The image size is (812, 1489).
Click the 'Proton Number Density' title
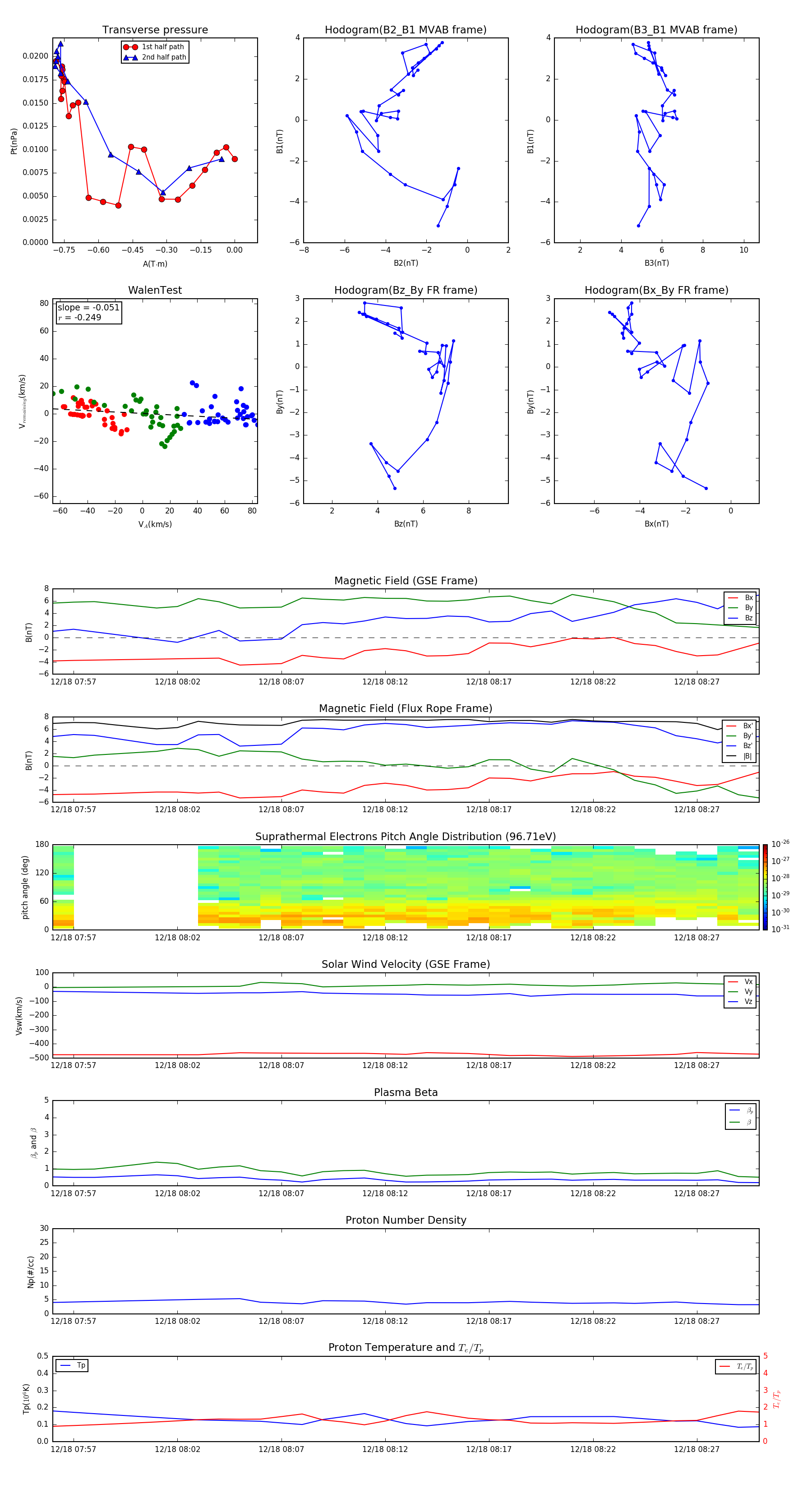coord(406,1220)
